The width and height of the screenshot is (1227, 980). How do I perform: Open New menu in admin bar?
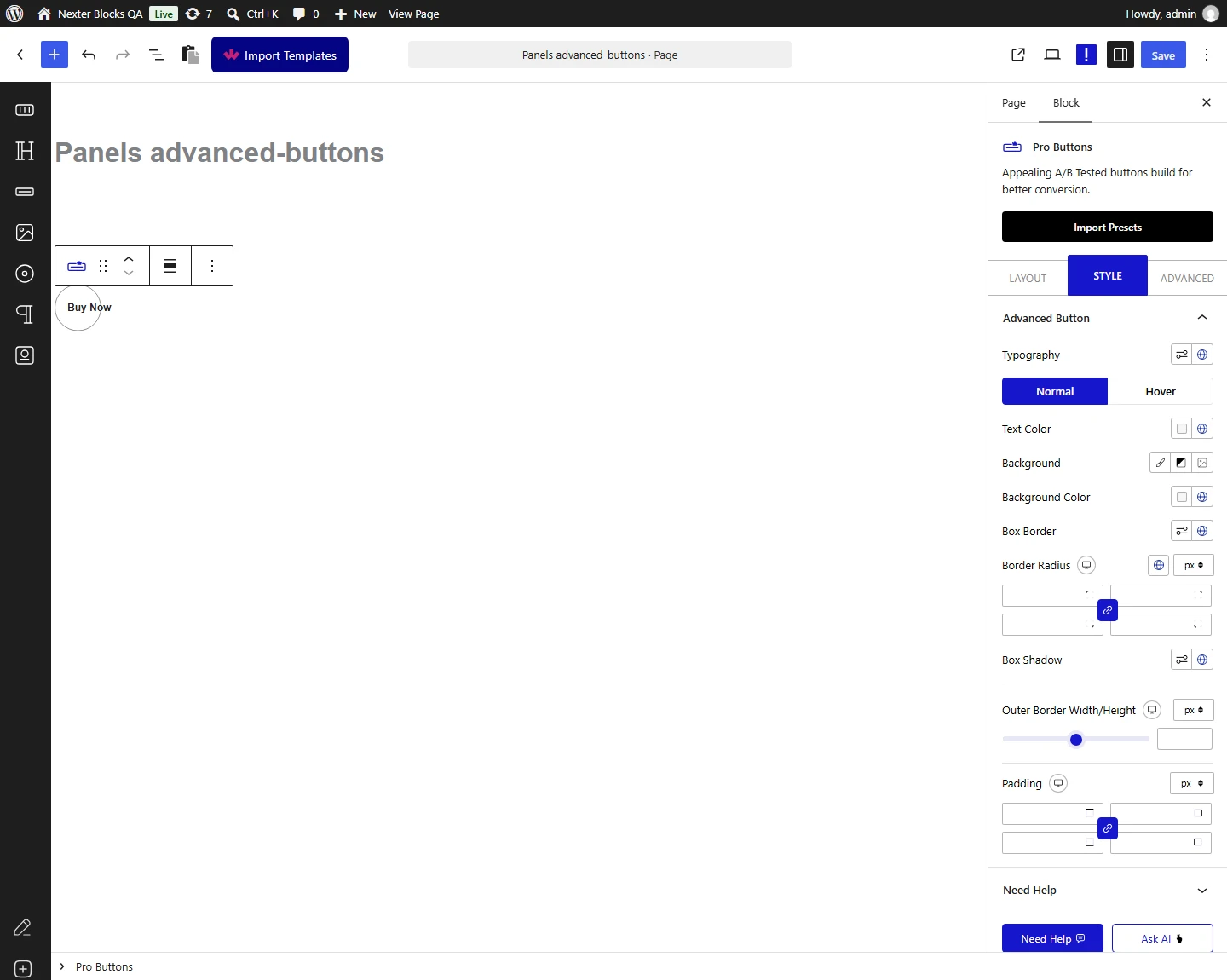click(355, 14)
